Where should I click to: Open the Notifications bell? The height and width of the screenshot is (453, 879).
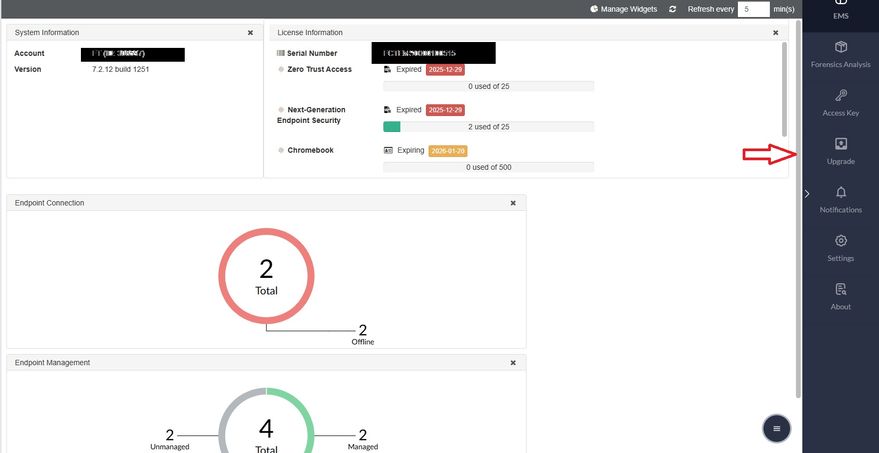click(x=840, y=200)
